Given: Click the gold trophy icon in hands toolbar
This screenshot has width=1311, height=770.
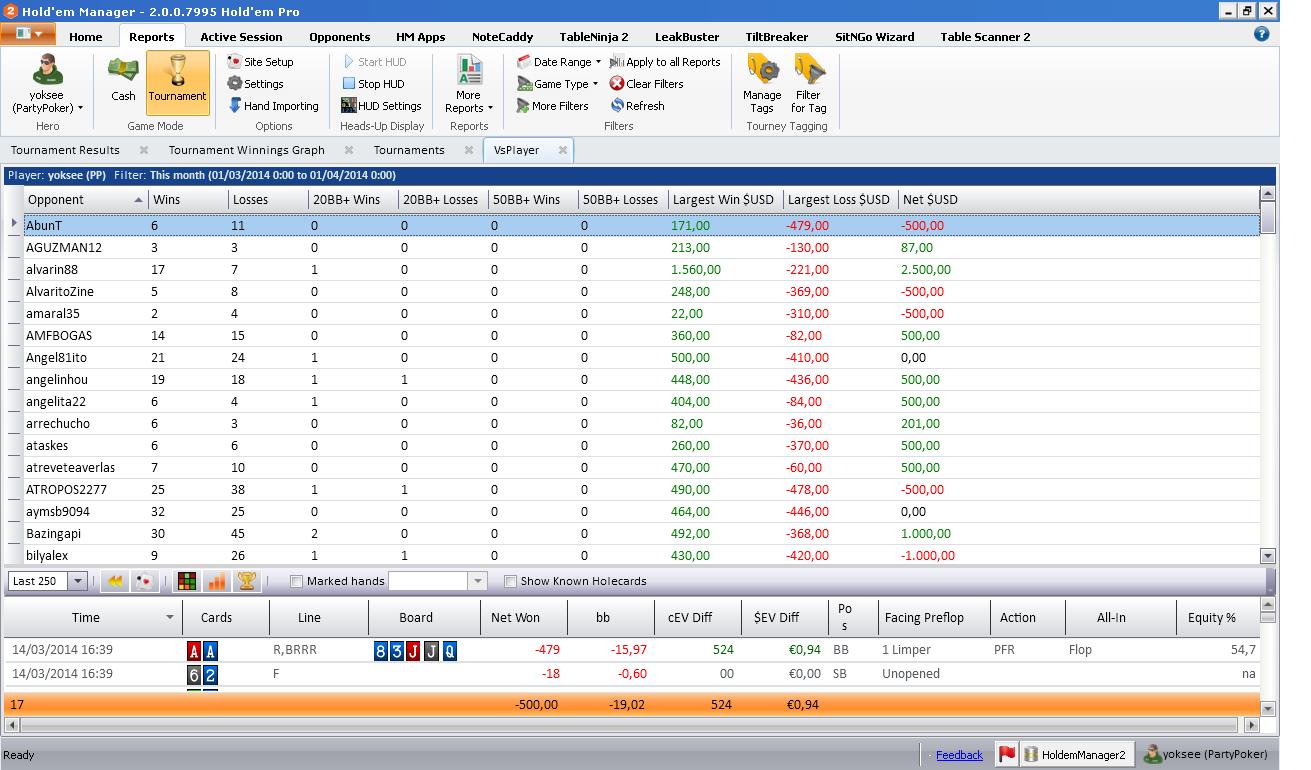Looking at the screenshot, I should [x=246, y=581].
